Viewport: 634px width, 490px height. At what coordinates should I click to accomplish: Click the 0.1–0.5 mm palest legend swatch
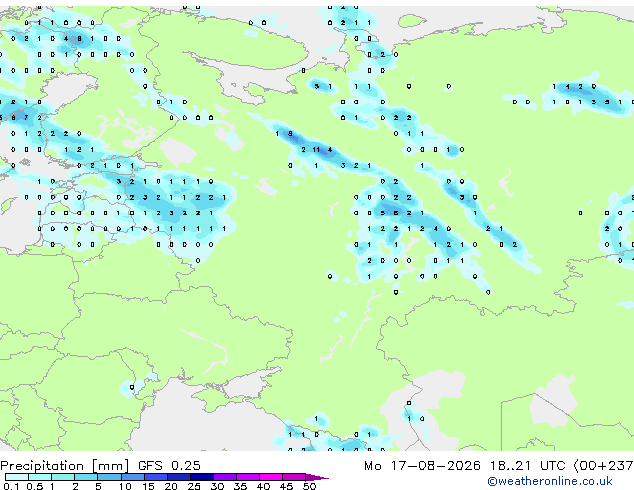point(17,477)
